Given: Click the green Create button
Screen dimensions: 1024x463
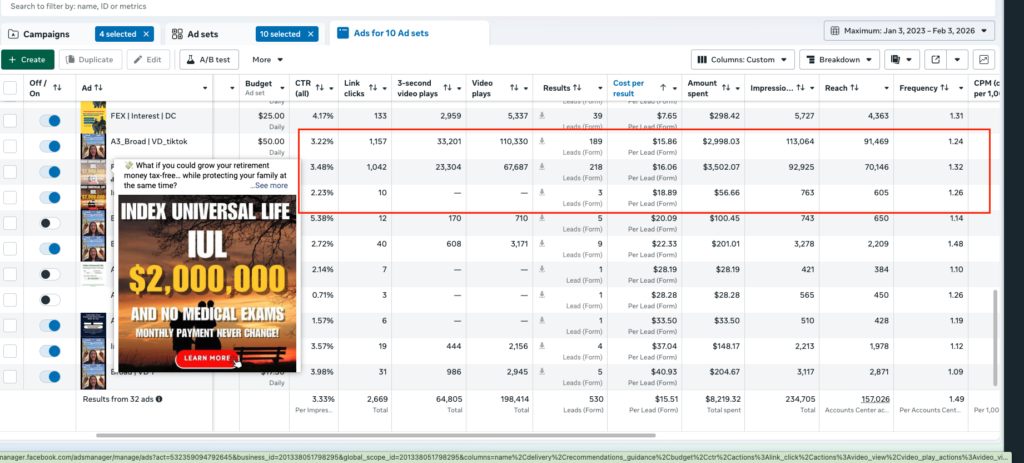Looking at the screenshot, I should pyautogui.click(x=27, y=59).
